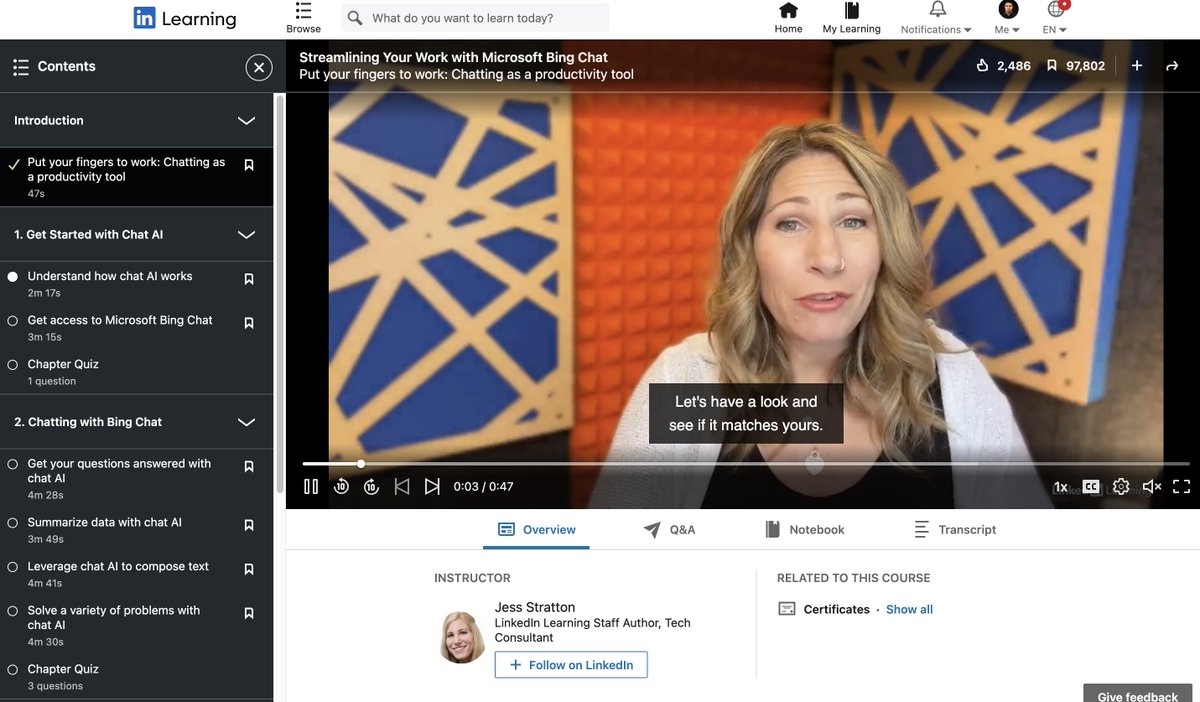The image size is (1200, 702).
Task: Collapse the Introduction section
Action: pyautogui.click(x=246, y=121)
